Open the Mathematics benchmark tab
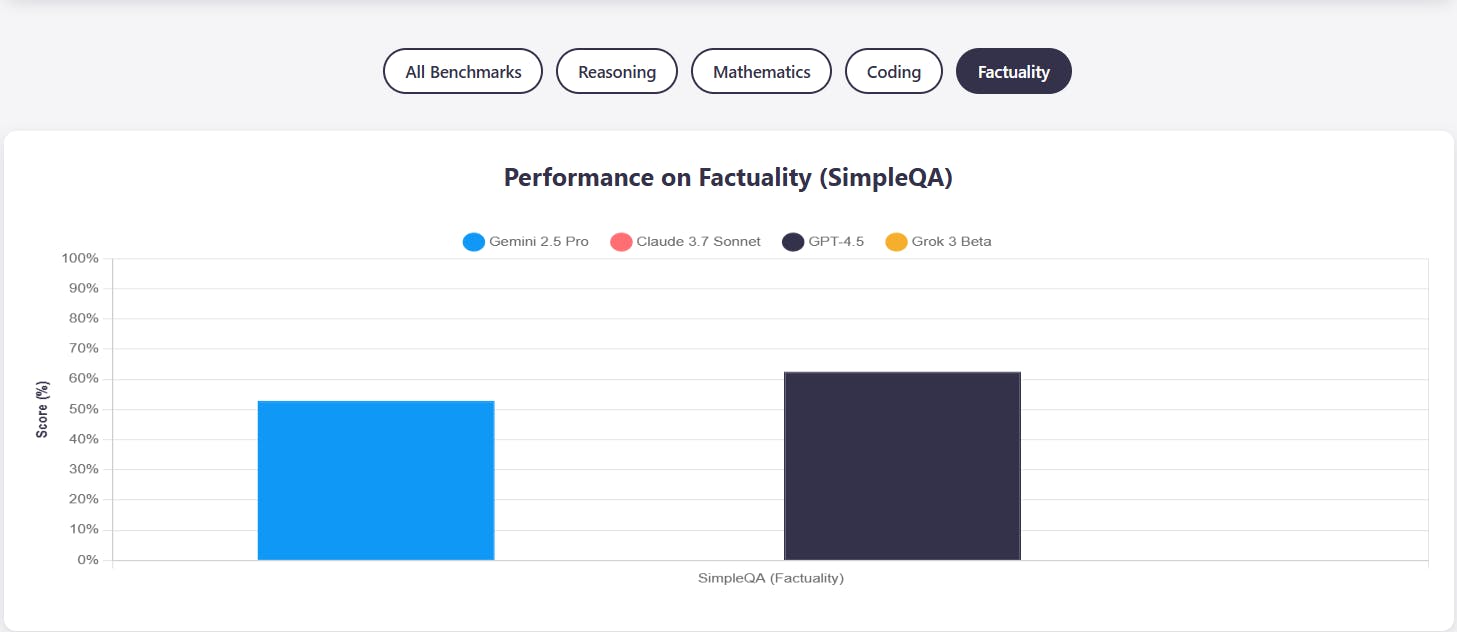The width and height of the screenshot is (1457, 632). tap(761, 72)
